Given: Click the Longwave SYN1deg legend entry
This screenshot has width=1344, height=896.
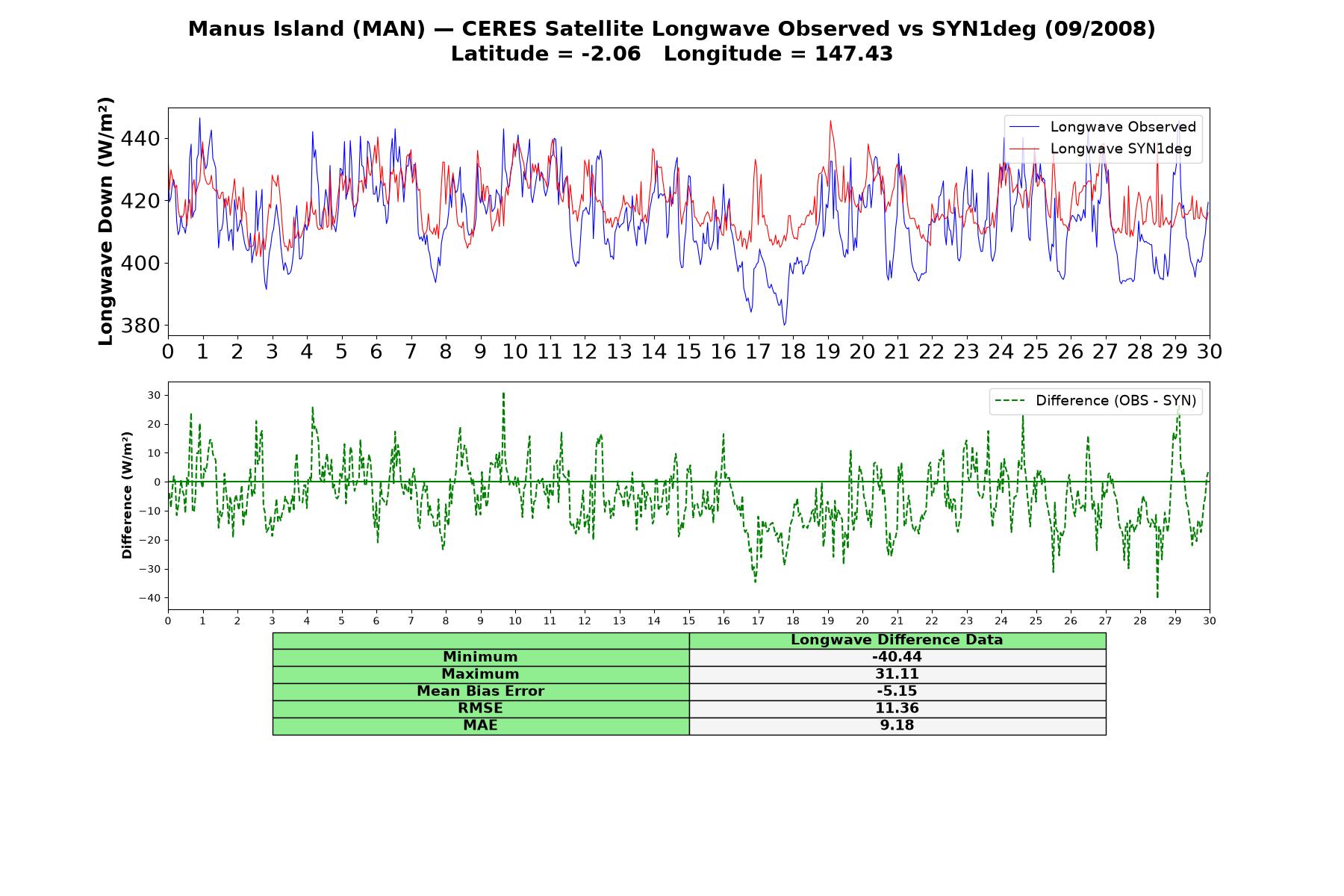Looking at the screenshot, I should (1102, 149).
